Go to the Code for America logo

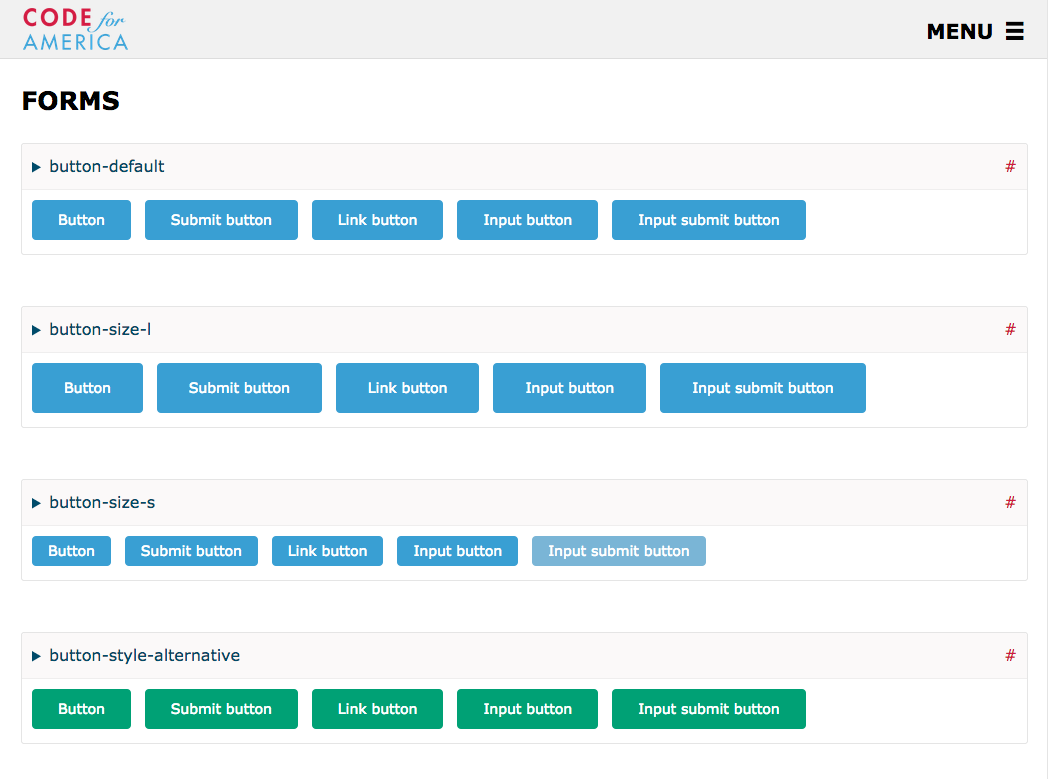(x=76, y=29)
